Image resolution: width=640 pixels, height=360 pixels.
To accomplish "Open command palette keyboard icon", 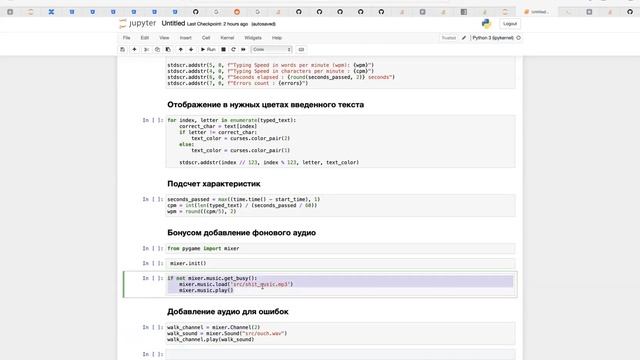I will coord(301,49).
